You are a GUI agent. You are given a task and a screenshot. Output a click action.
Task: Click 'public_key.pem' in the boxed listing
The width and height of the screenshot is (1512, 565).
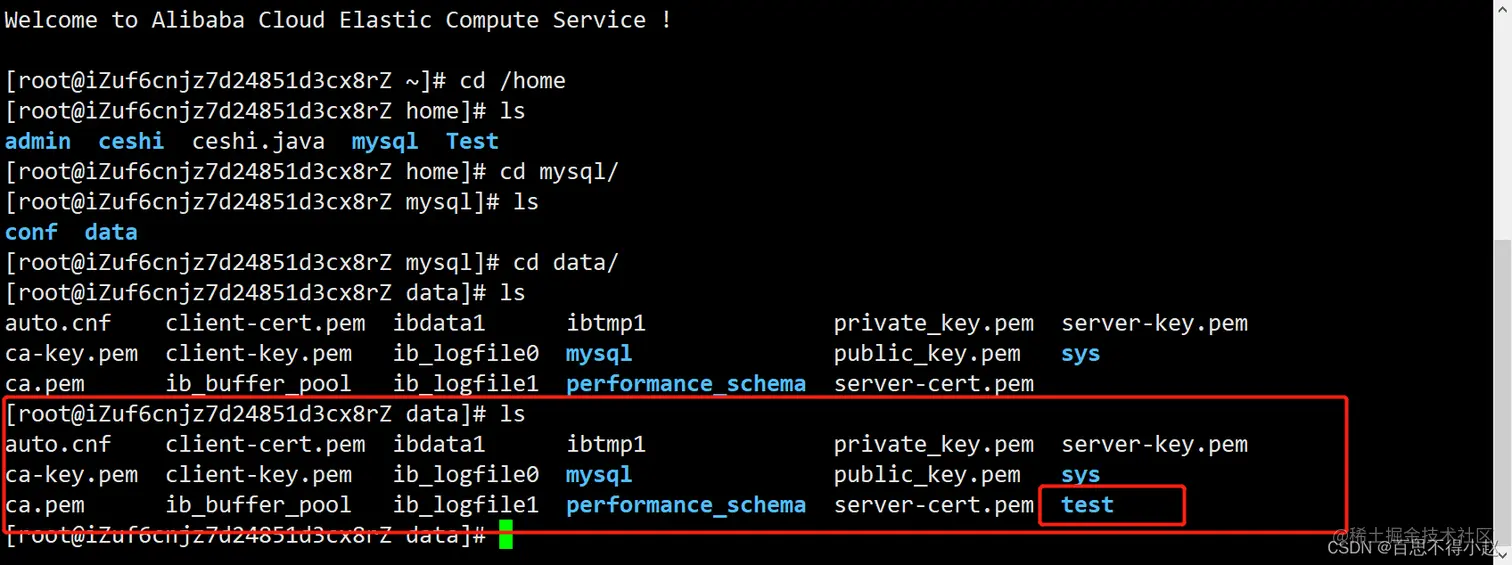click(x=927, y=475)
